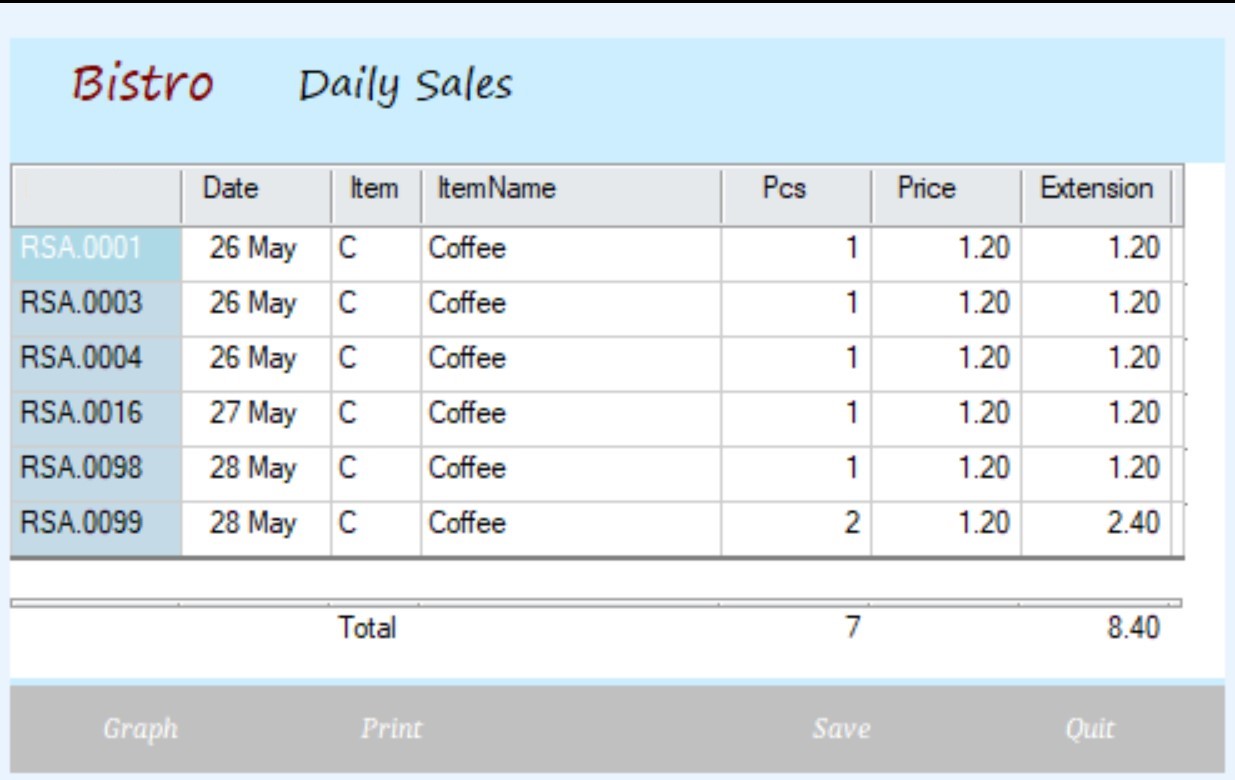
Task: Click the Graph button
Action: (141, 729)
